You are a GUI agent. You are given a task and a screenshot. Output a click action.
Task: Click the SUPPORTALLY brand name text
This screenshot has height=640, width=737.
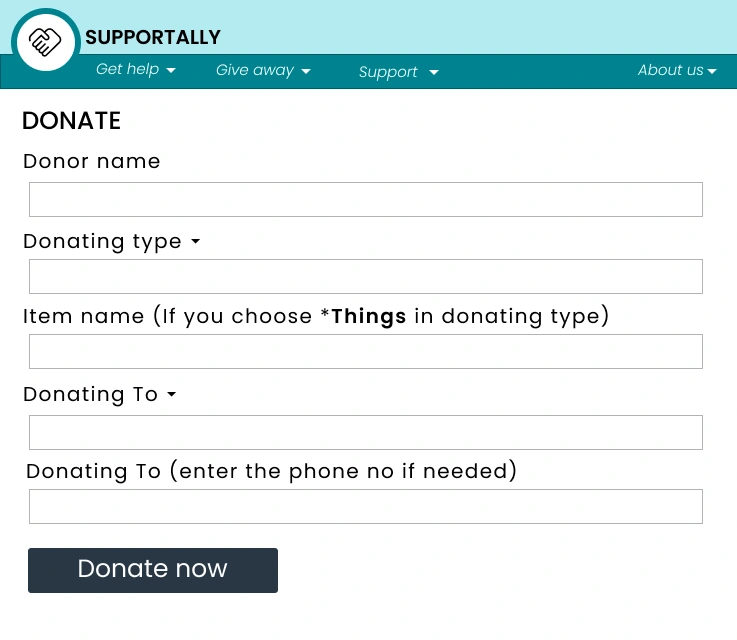pos(153,38)
